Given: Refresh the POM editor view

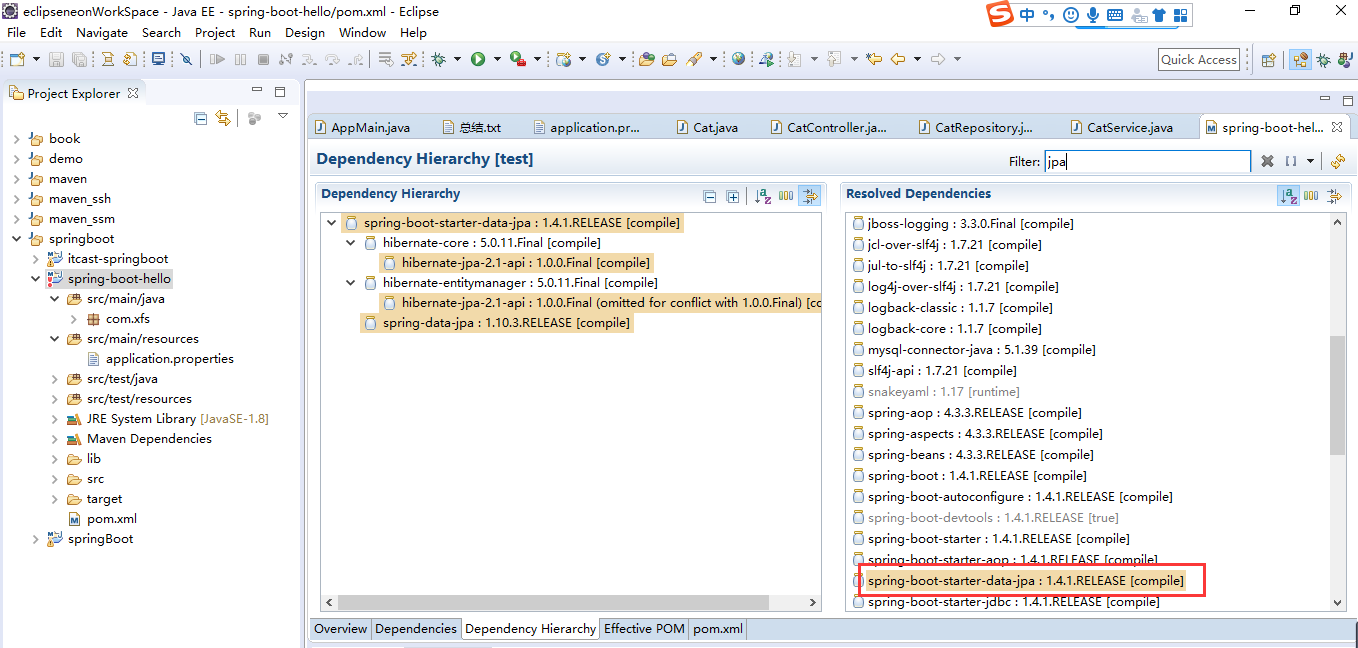Looking at the screenshot, I should [1339, 161].
